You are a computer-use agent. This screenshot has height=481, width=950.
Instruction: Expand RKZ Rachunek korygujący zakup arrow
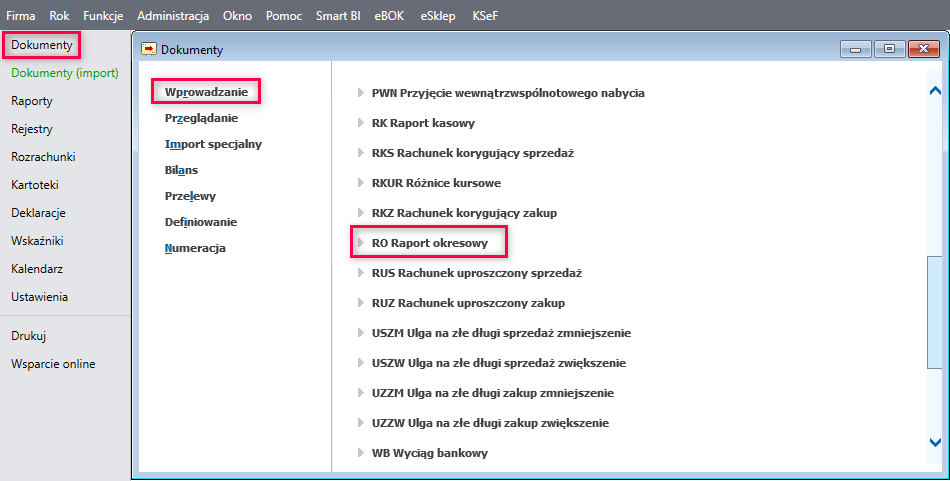(x=360, y=213)
